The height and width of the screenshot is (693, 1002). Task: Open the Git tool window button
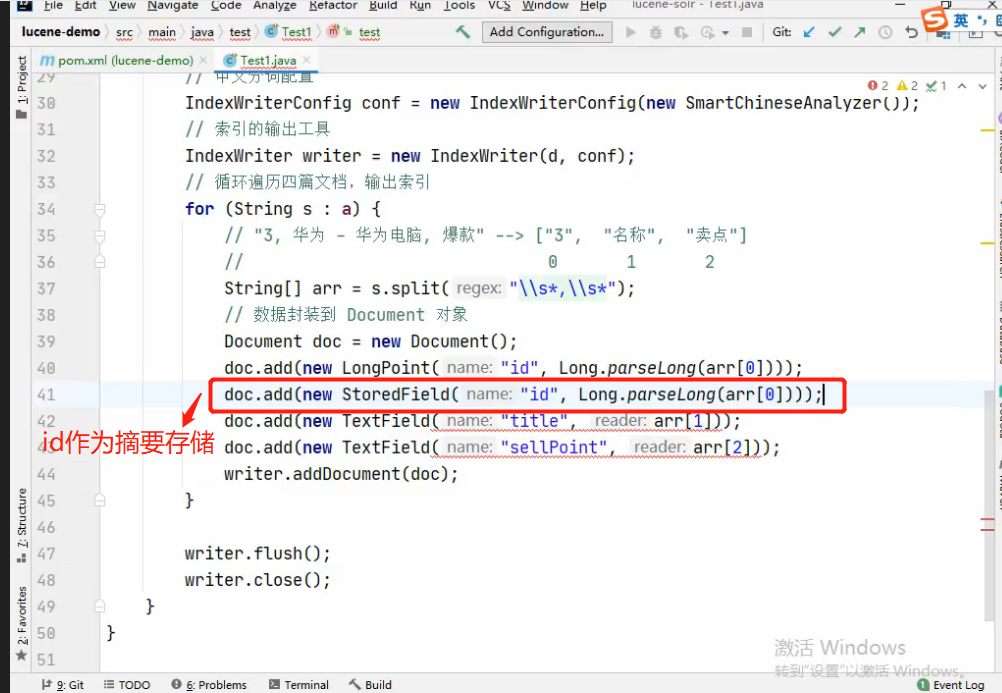click(x=63, y=685)
